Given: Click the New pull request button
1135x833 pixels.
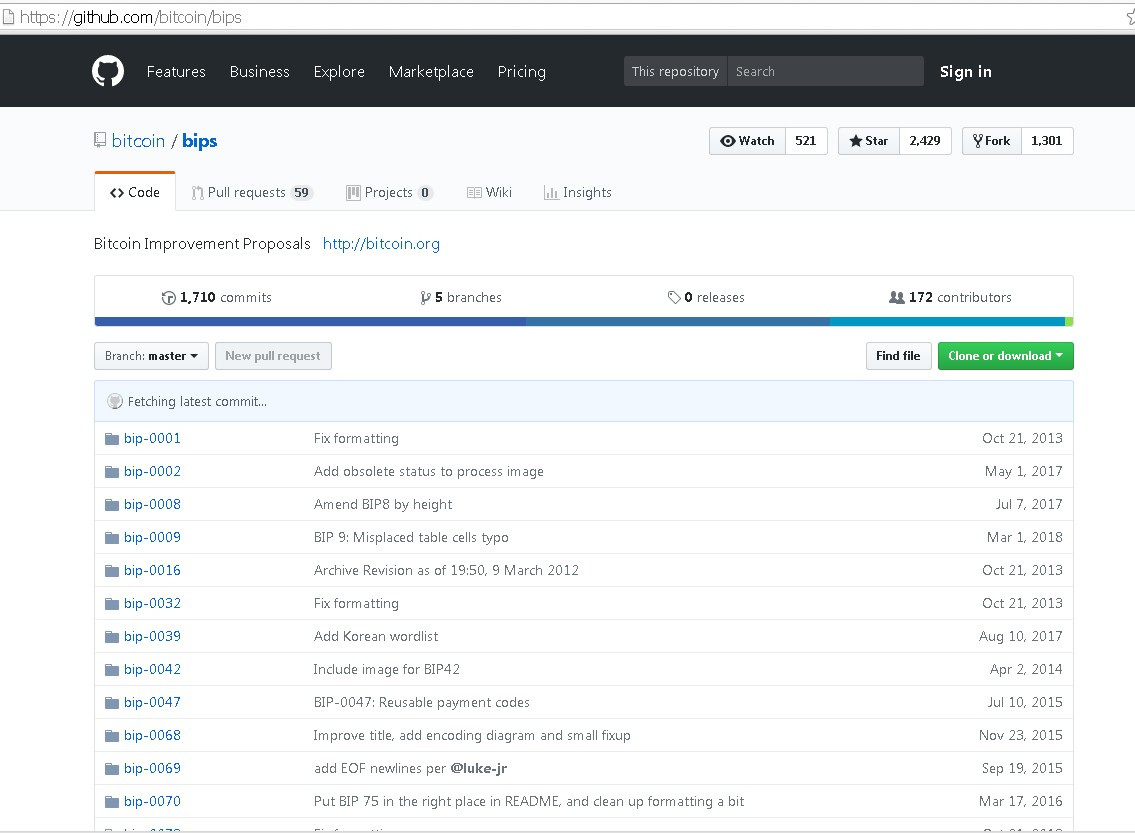Looking at the screenshot, I should coord(273,356).
